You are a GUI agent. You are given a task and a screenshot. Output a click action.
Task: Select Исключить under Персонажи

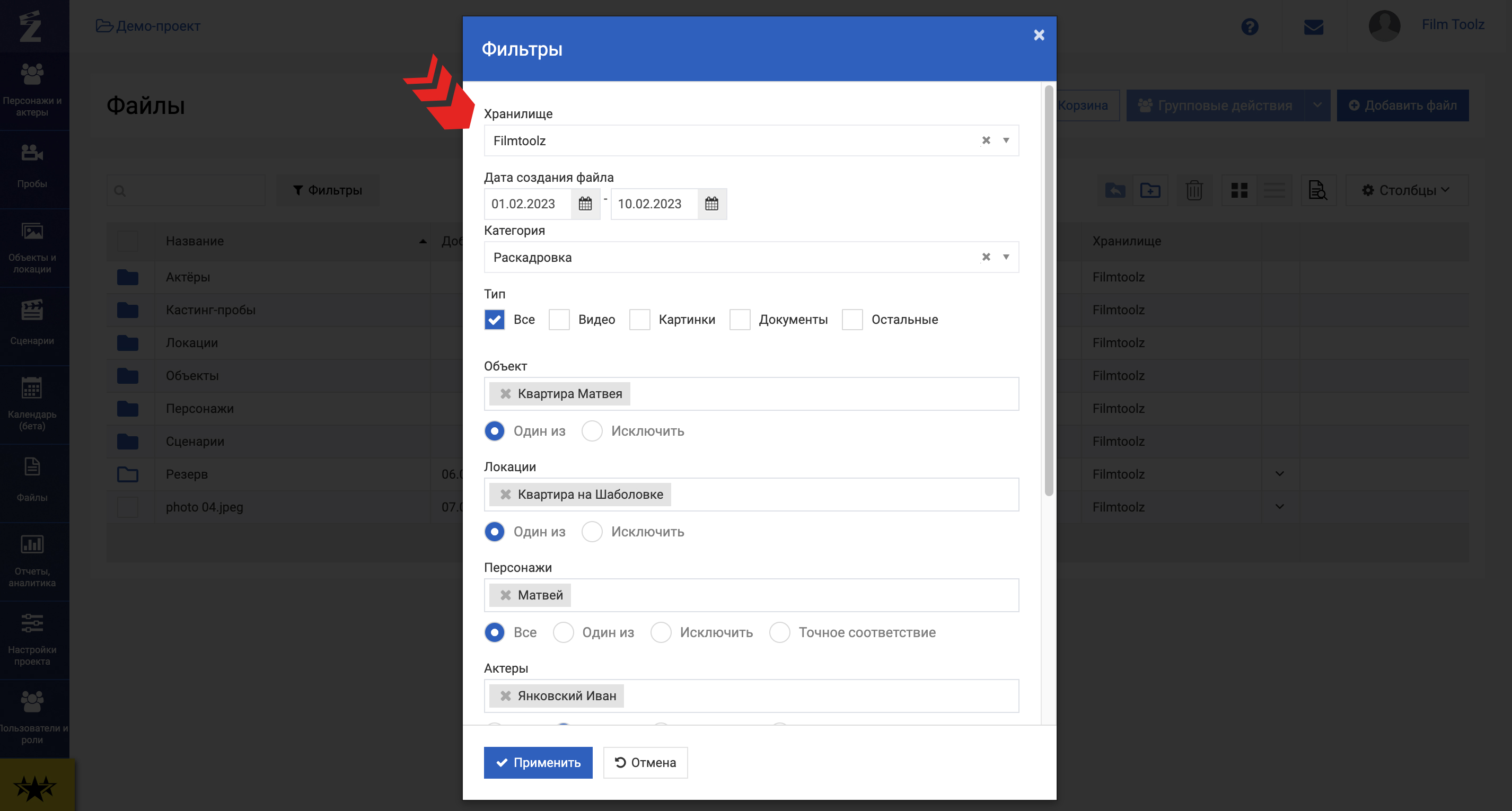[661, 632]
